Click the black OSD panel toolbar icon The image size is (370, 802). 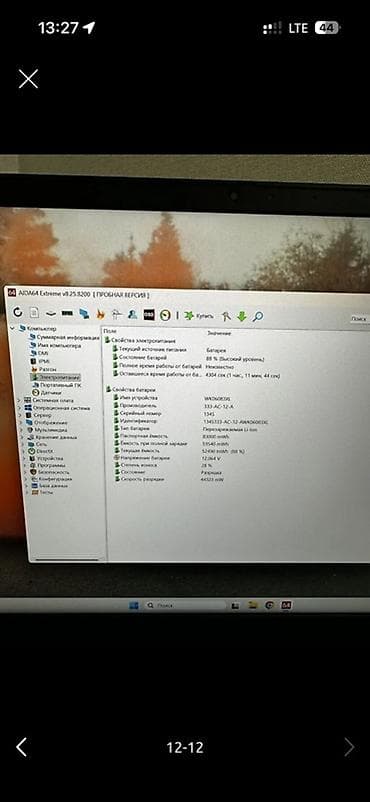coord(148,315)
